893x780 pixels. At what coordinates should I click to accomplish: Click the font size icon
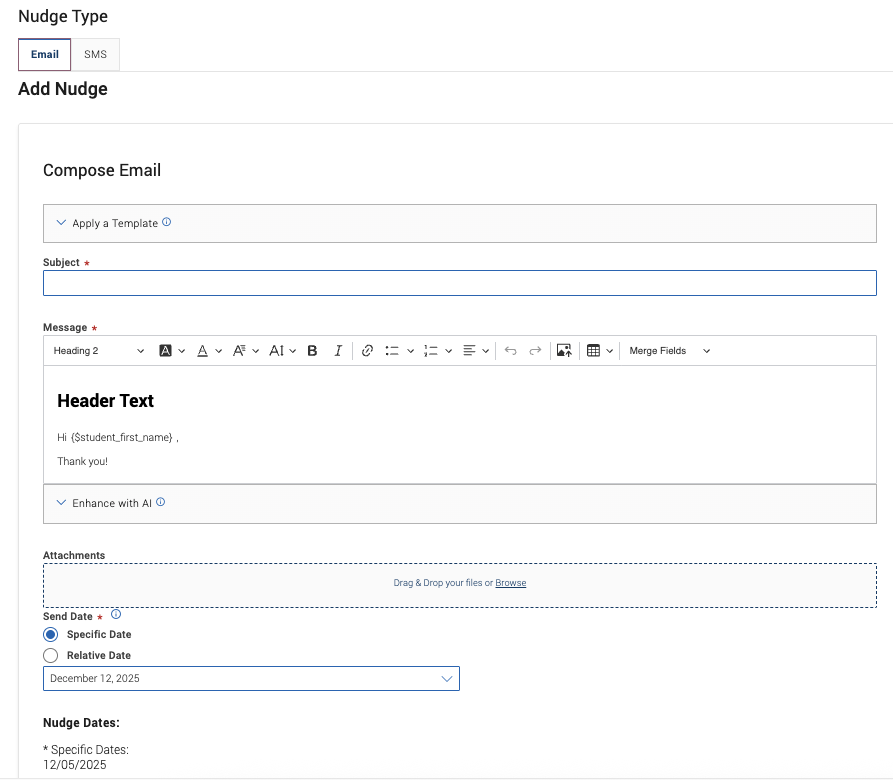277,351
